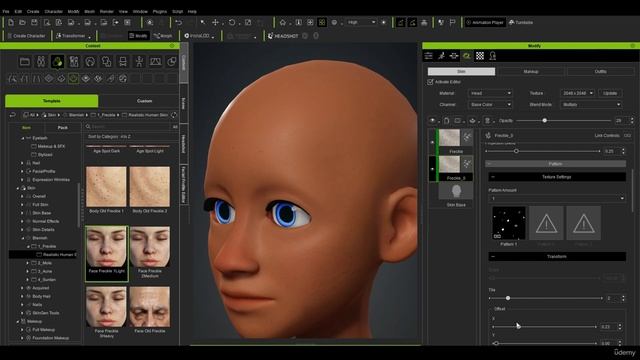Toggle visibility of the Freckle_0 layer
This screenshot has height=360, width=640.
[432, 169]
